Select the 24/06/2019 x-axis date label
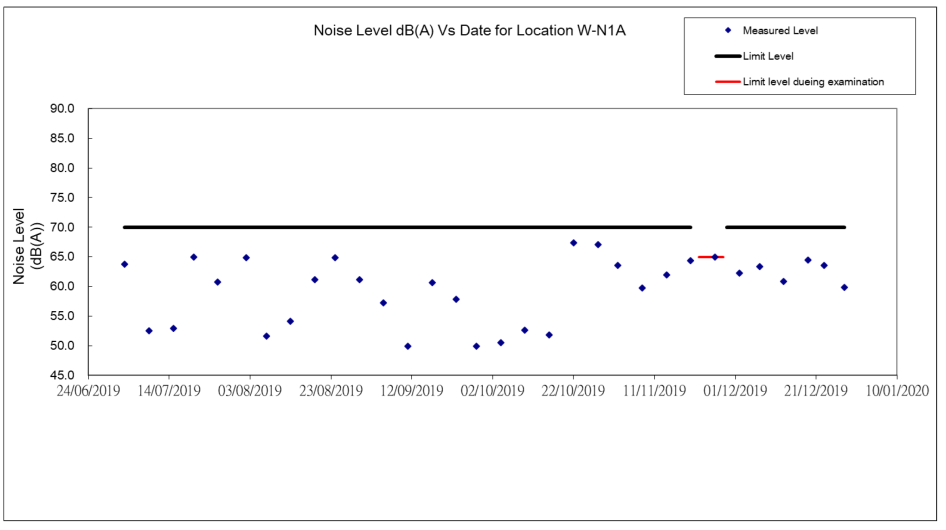946x530 pixels. coord(88,390)
